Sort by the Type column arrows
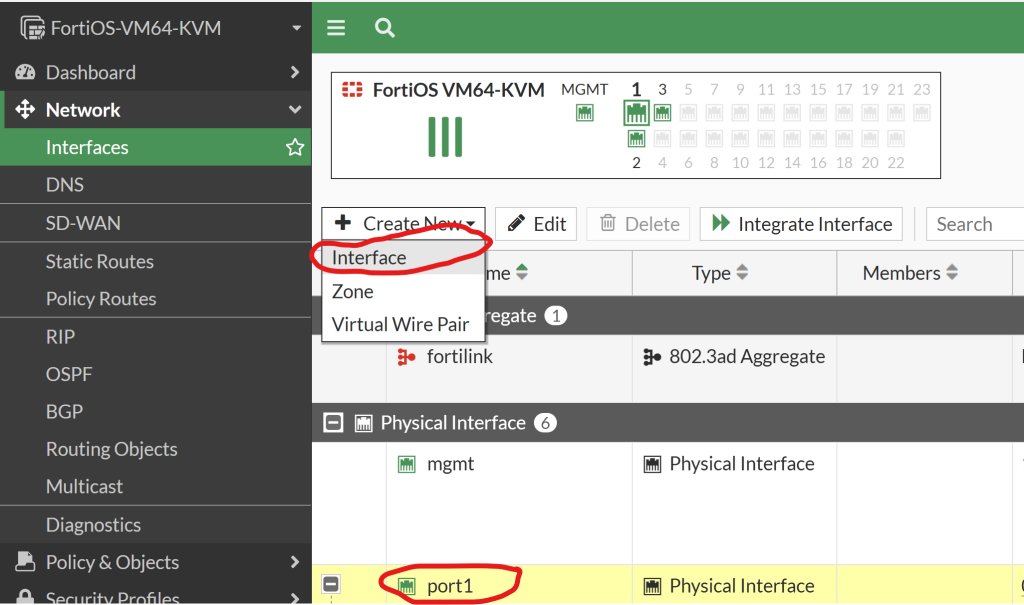 [x=742, y=272]
